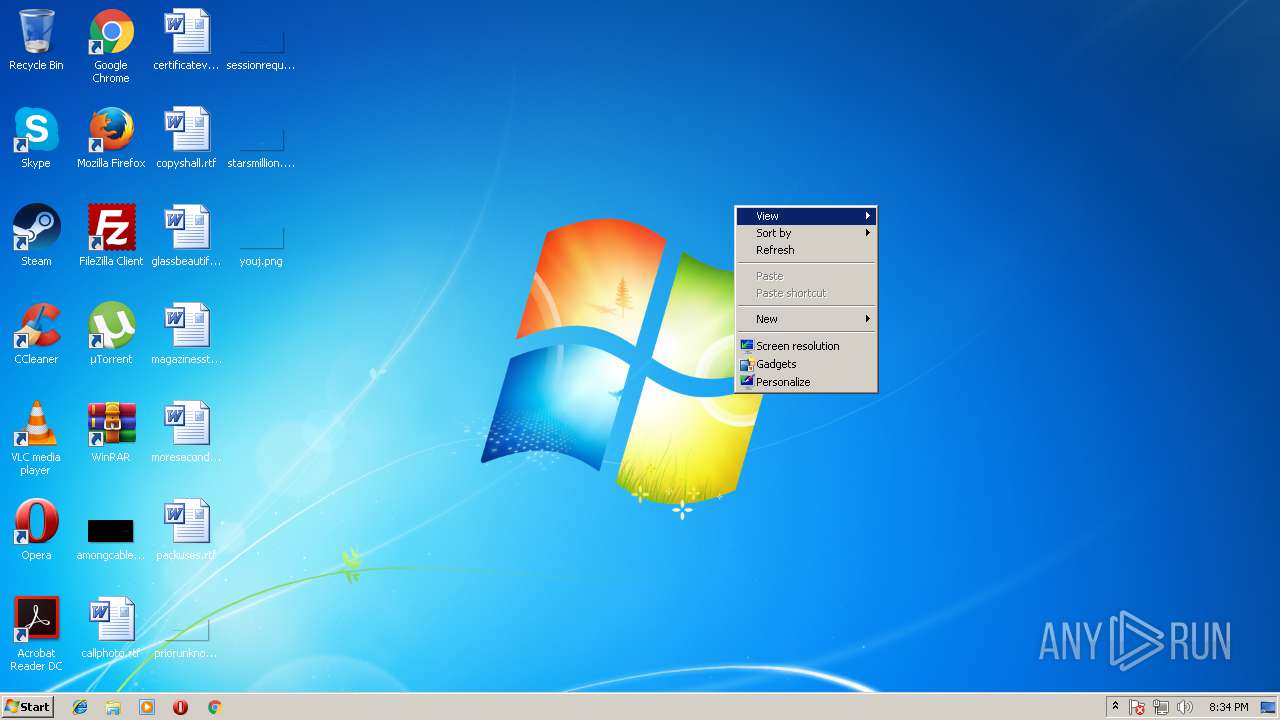Select the amongcable... black thumbnail file
1280x720 pixels.
111,537
